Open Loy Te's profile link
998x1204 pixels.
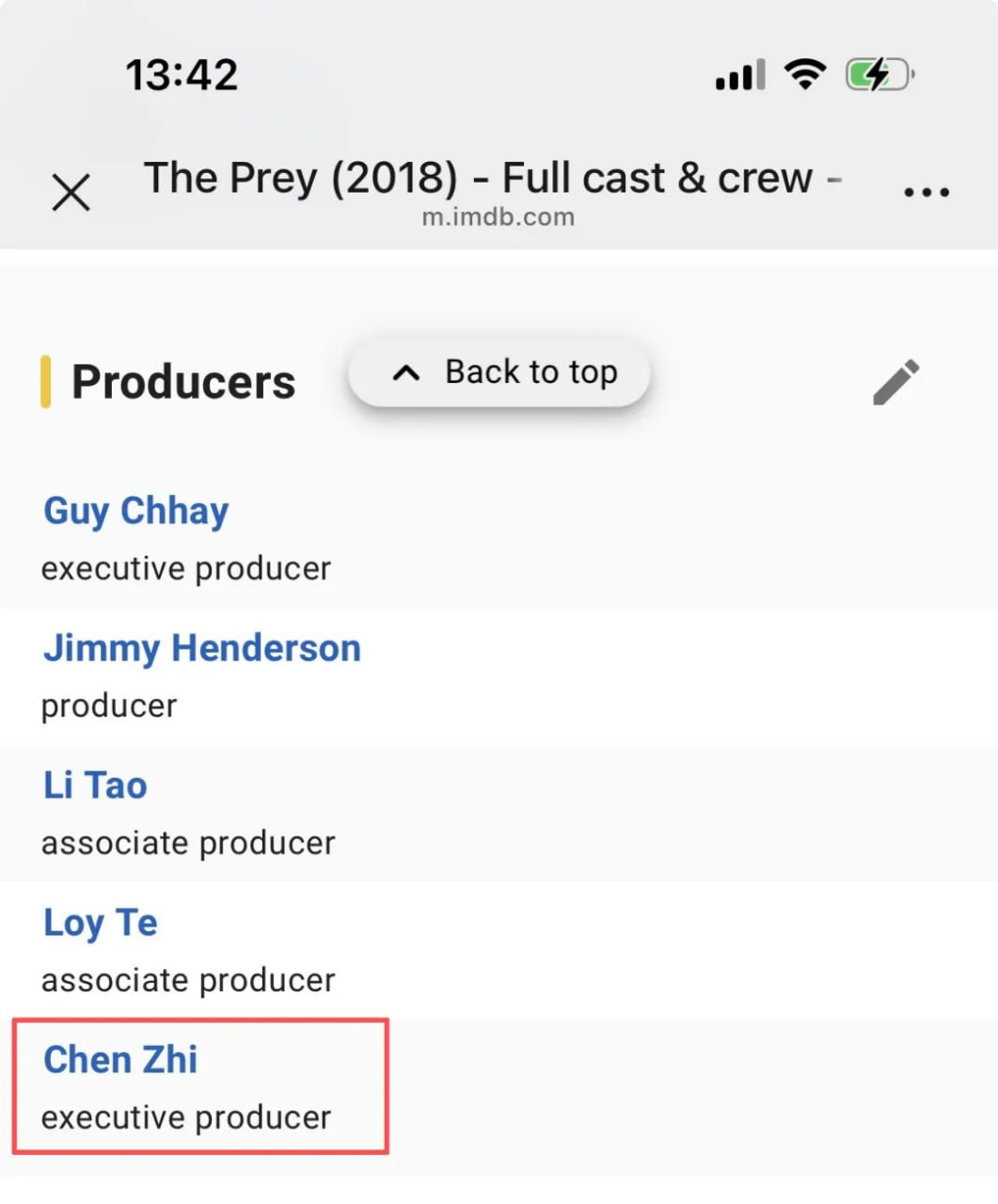[101, 923]
